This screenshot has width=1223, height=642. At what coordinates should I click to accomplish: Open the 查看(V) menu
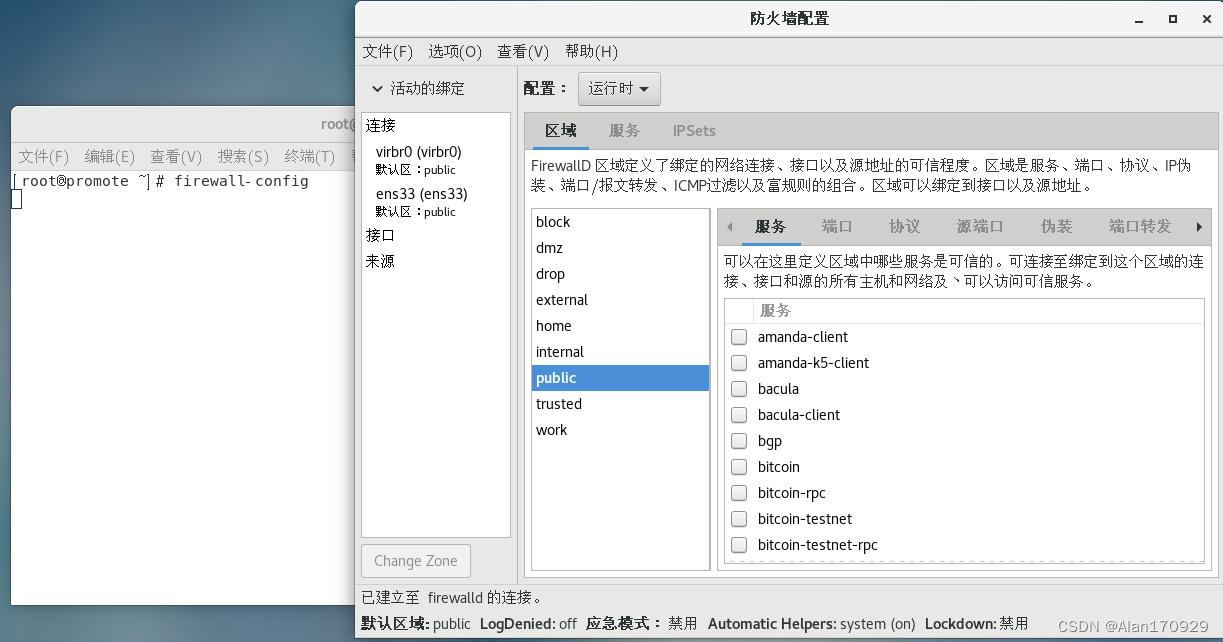point(523,51)
